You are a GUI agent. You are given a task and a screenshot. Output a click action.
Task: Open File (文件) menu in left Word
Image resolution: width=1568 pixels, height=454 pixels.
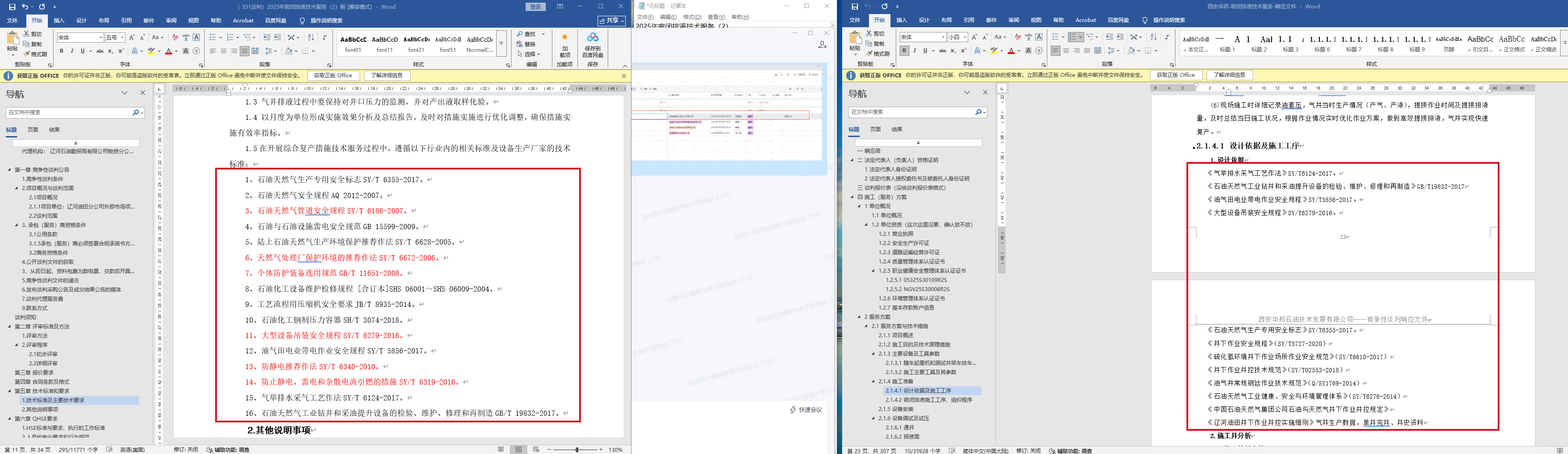[12, 21]
